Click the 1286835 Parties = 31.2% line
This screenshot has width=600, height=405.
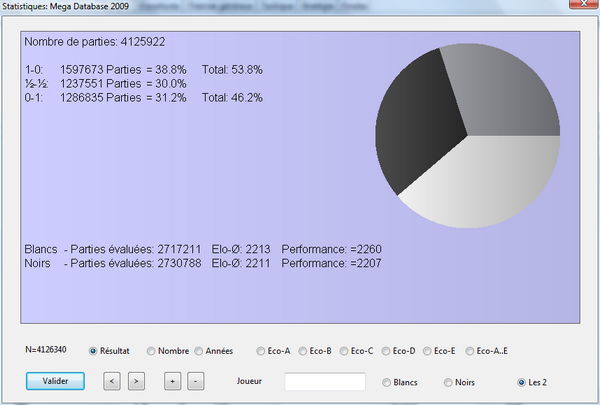(x=123, y=98)
